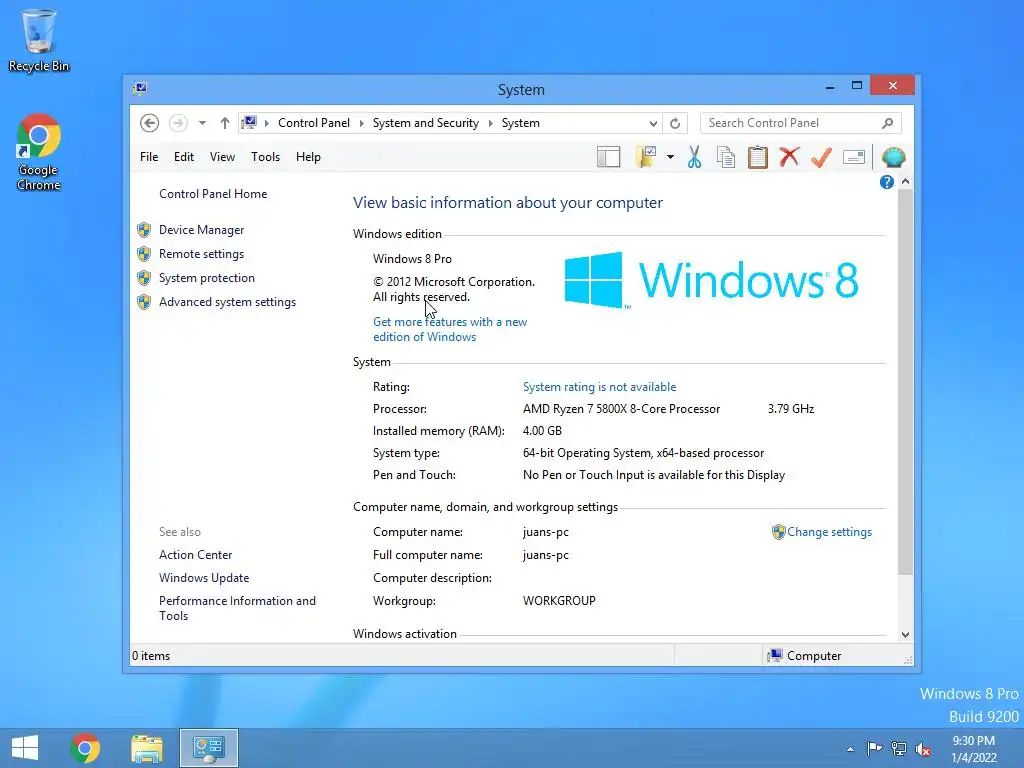Click the Computer status bar item

click(805, 656)
